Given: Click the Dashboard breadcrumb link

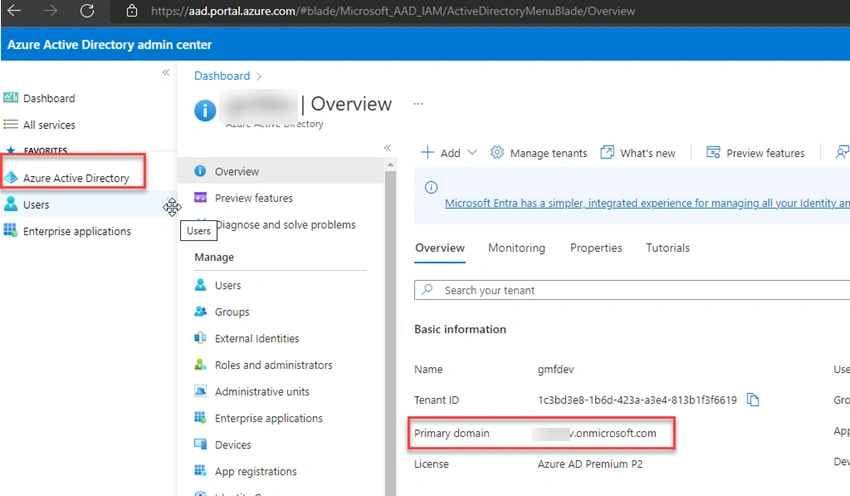Looking at the screenshot, I should click(x=222, y=75).
